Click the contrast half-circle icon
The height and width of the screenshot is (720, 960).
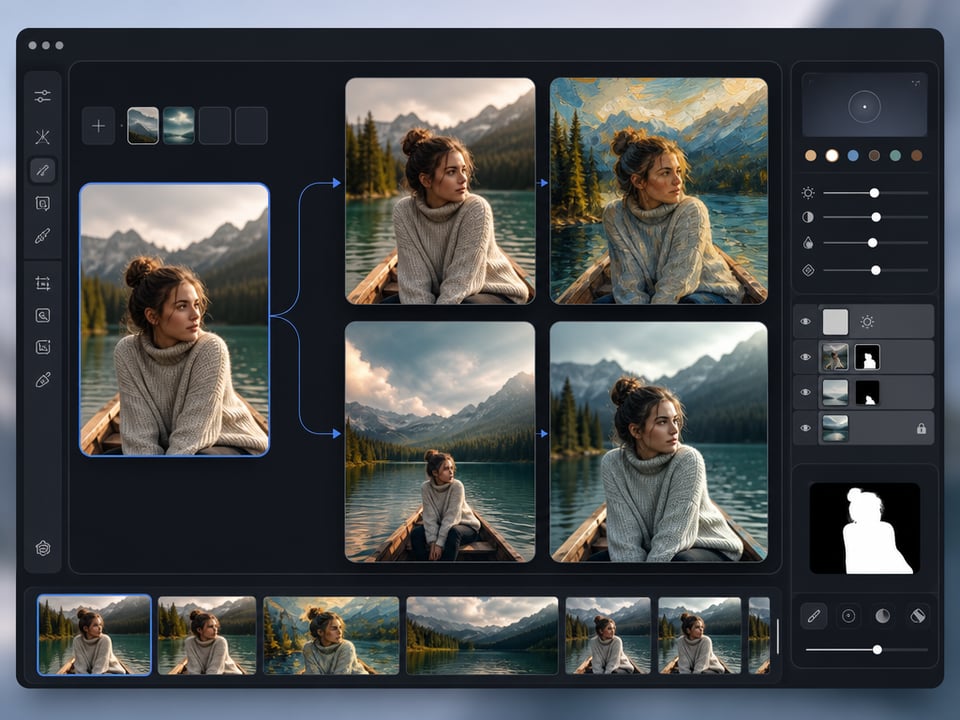(x=808, y=217)
